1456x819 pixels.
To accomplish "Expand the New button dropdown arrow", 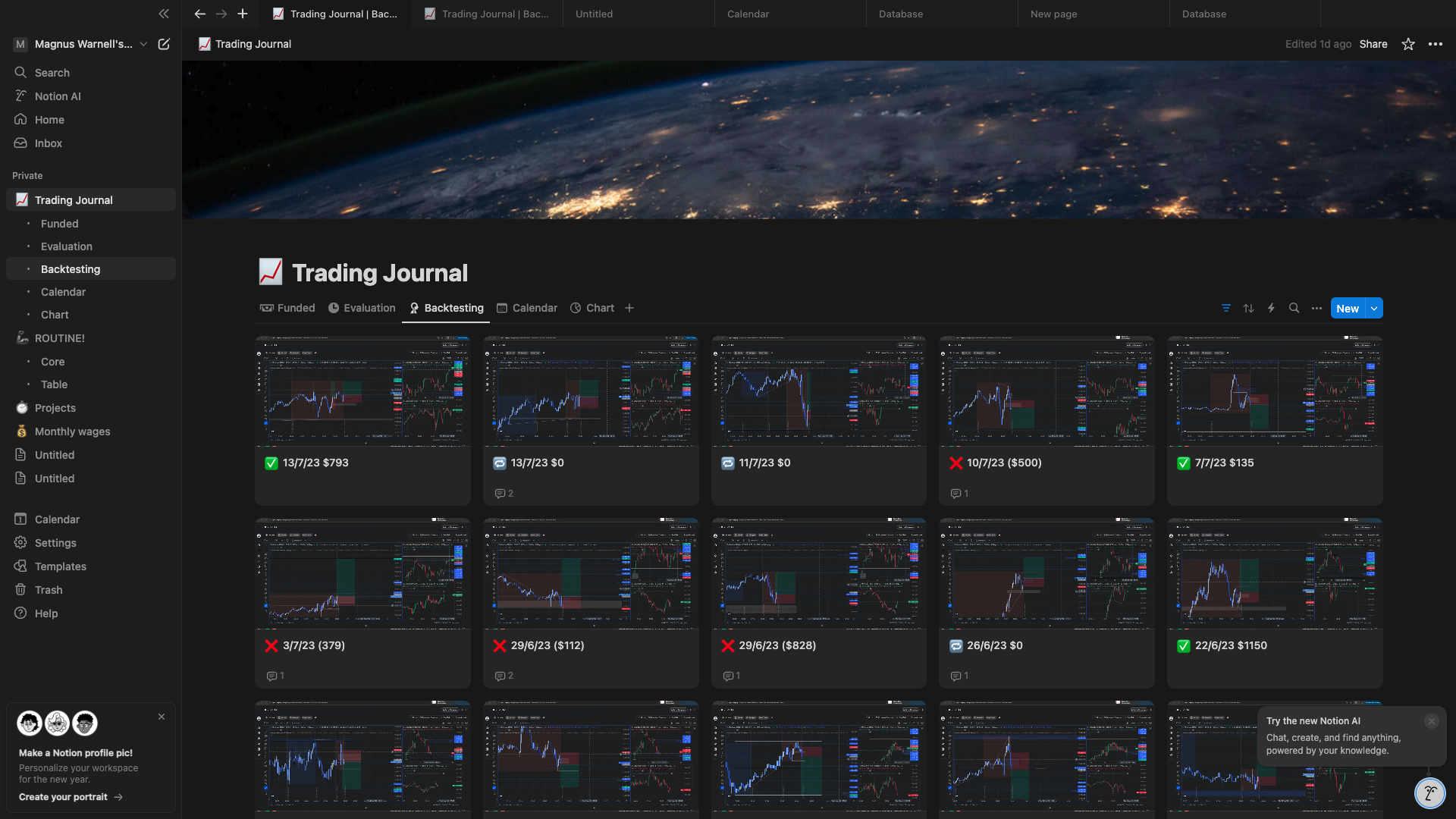I will [x=1374, y=308].
